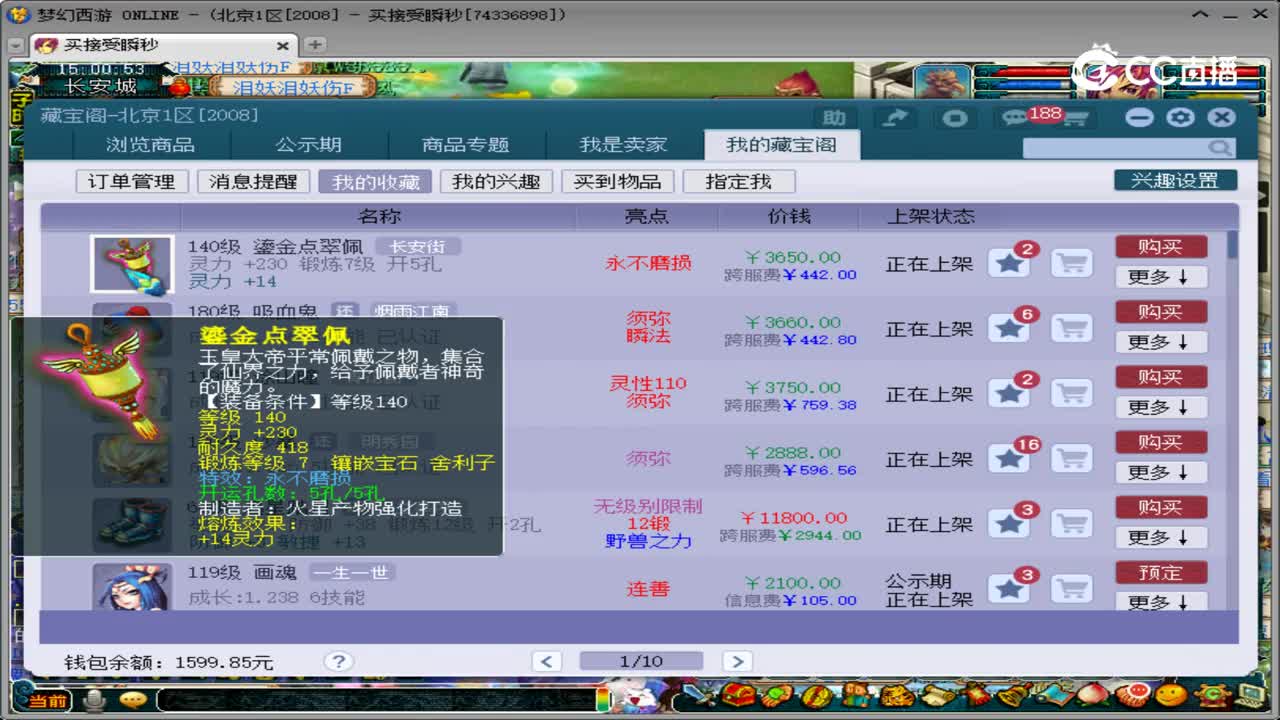
Task: Buy the 180级 吸血鬼 item
Action: point(1160,312)
